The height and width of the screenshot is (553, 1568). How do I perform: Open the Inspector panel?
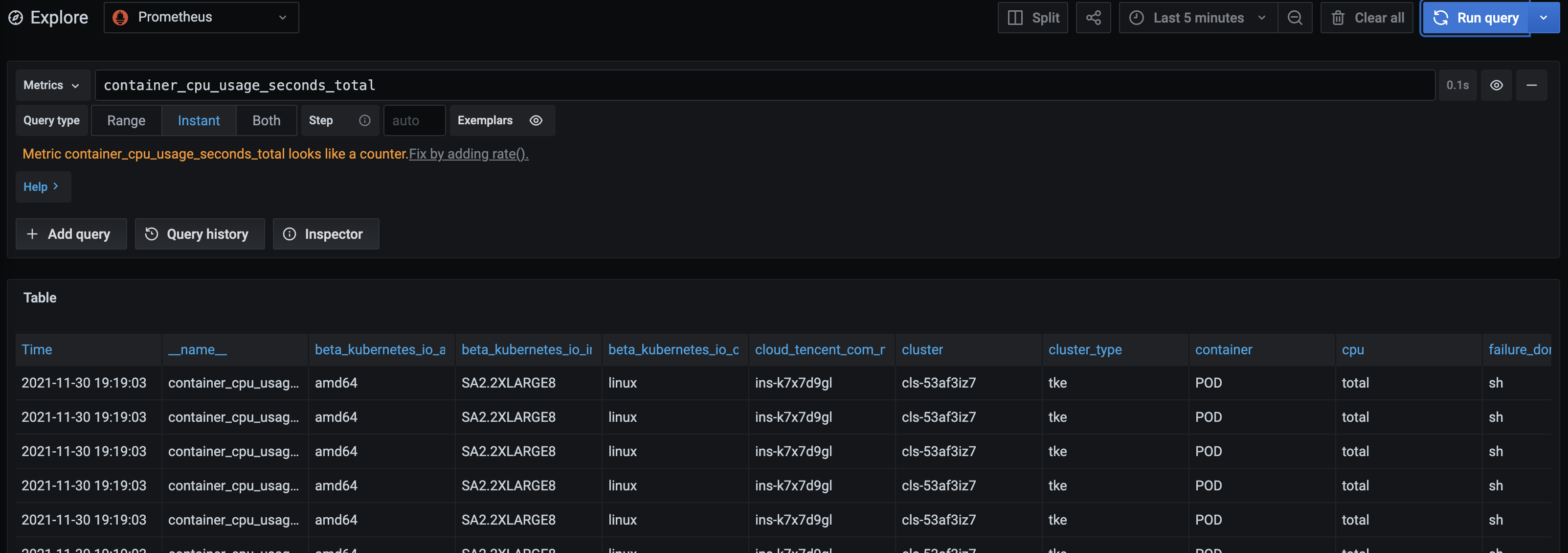point(326,234)
